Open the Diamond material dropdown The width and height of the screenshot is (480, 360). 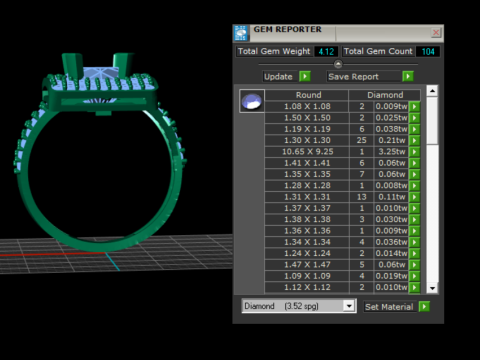(349, 306)
